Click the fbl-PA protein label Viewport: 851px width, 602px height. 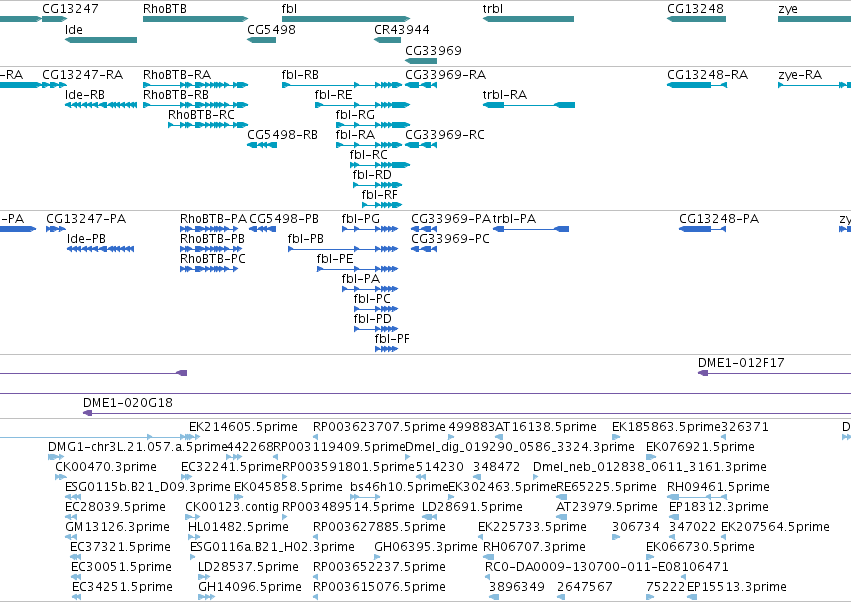tap(360, 279)
